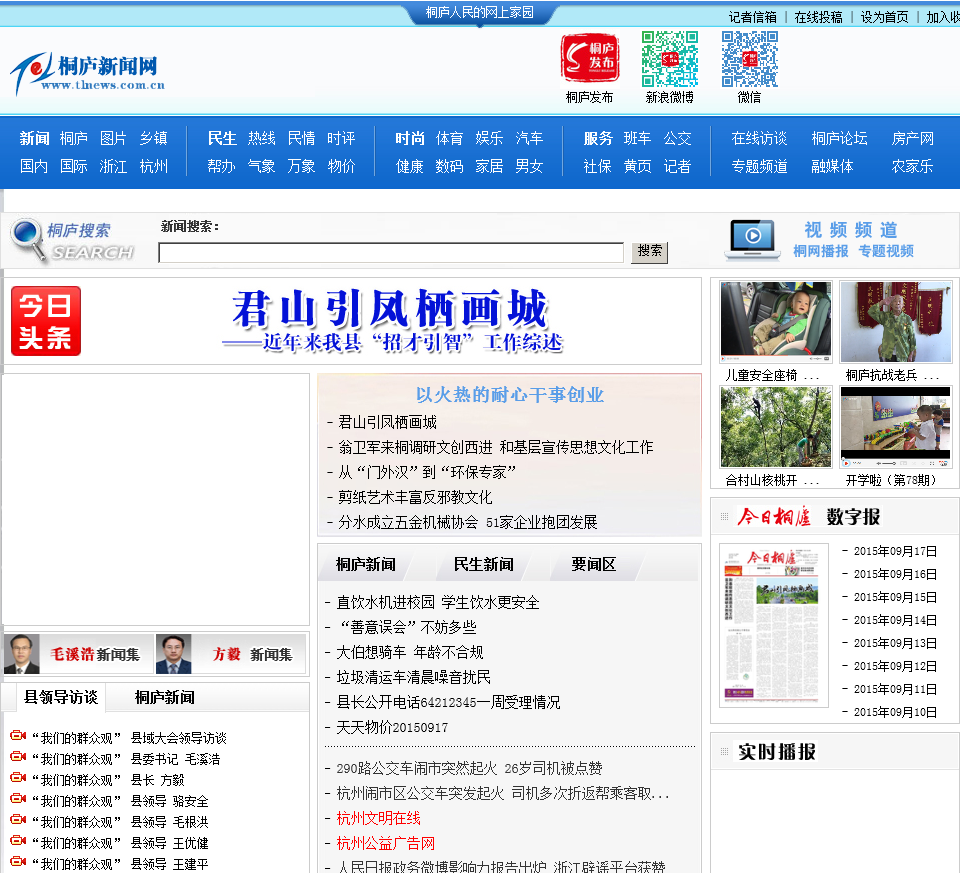960x873 pixels.
Task: Open 桐庐论坛 navigation link
Action: 839,138
